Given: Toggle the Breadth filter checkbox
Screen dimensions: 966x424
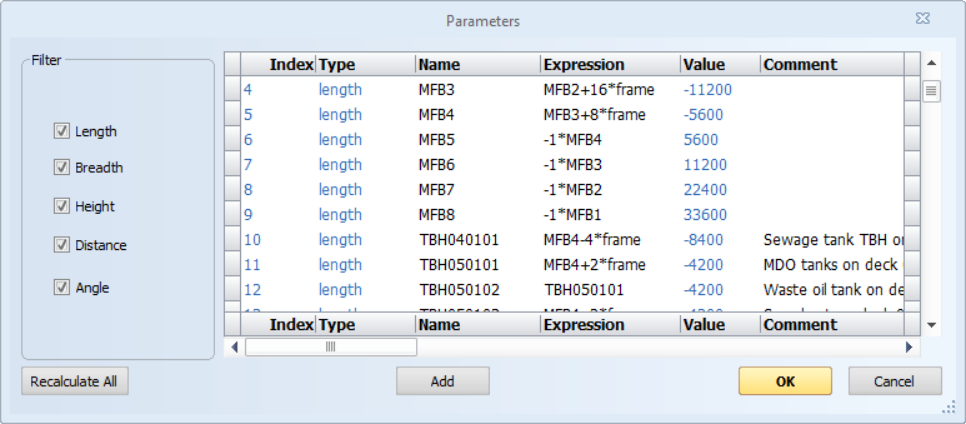Looking at the screenshot, I should [x=62, y=168].
